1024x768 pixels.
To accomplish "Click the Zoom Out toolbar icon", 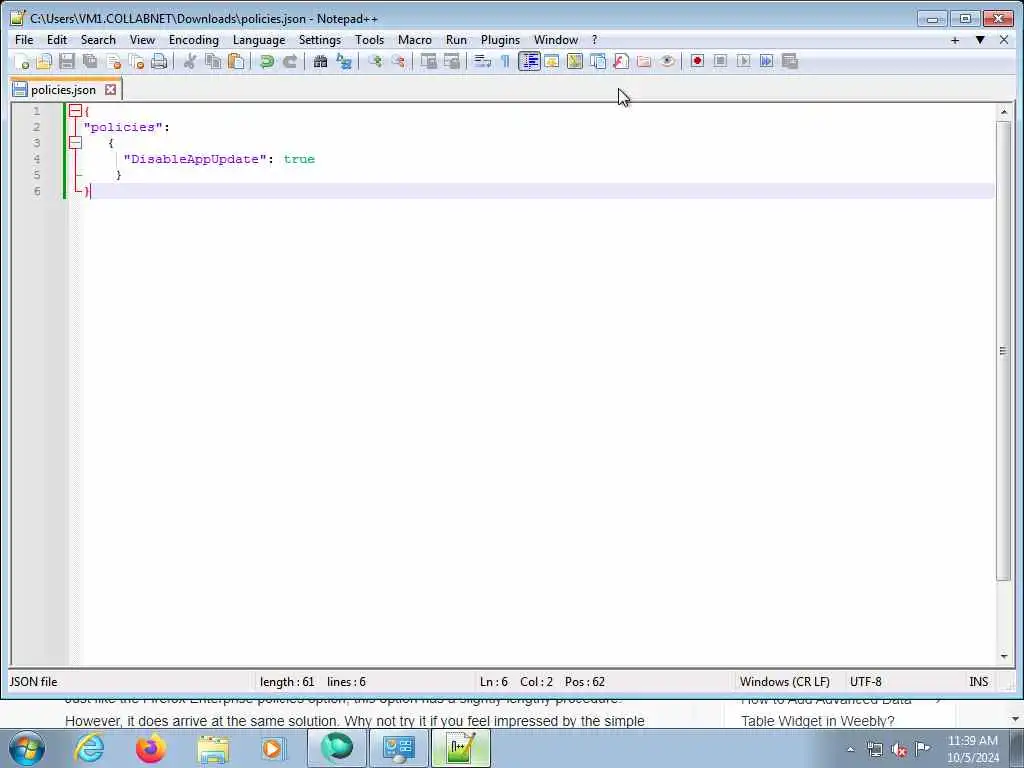I will (x=398, y=61).
